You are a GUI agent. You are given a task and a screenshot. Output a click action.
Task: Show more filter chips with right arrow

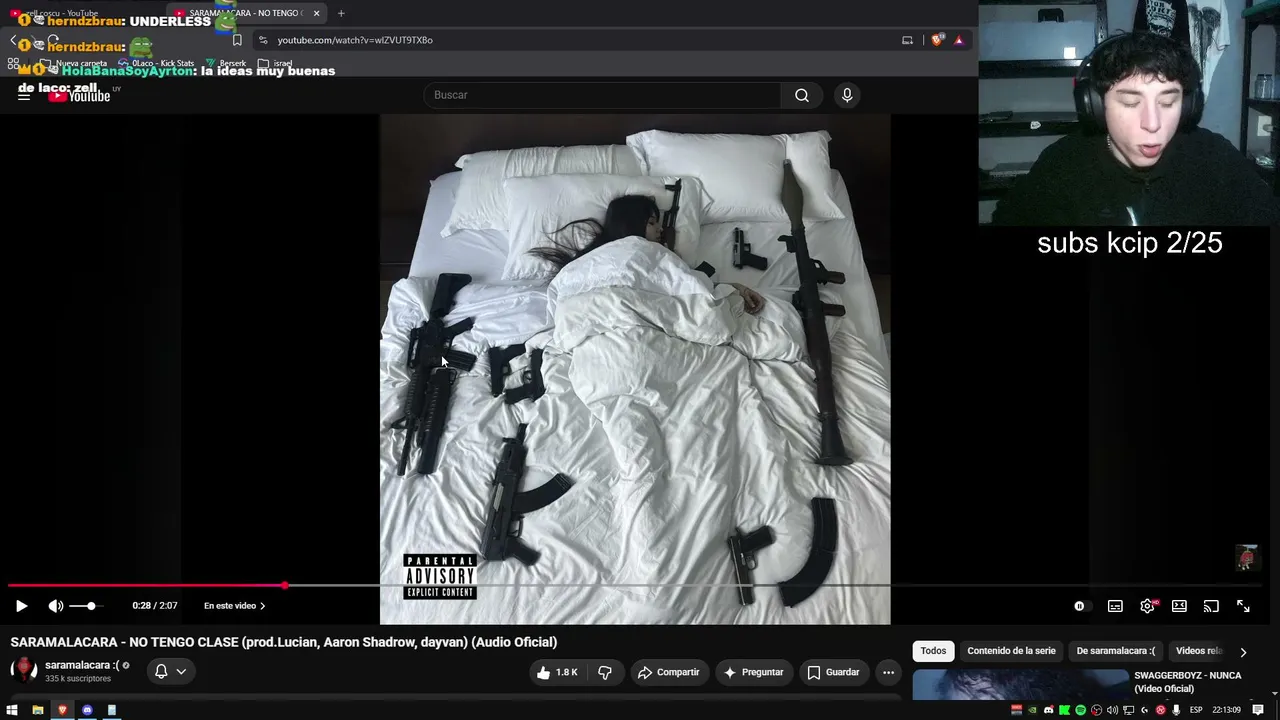(x=1243, y=651)
